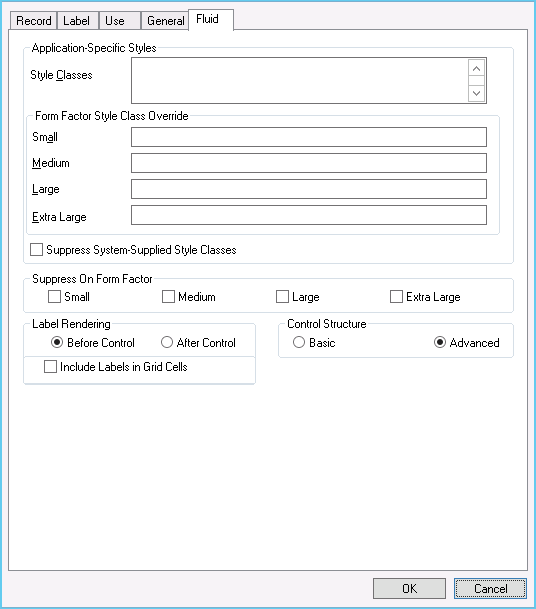Open the General tab
This screenshot has width=536, height=609.
(x=165, y=21)
